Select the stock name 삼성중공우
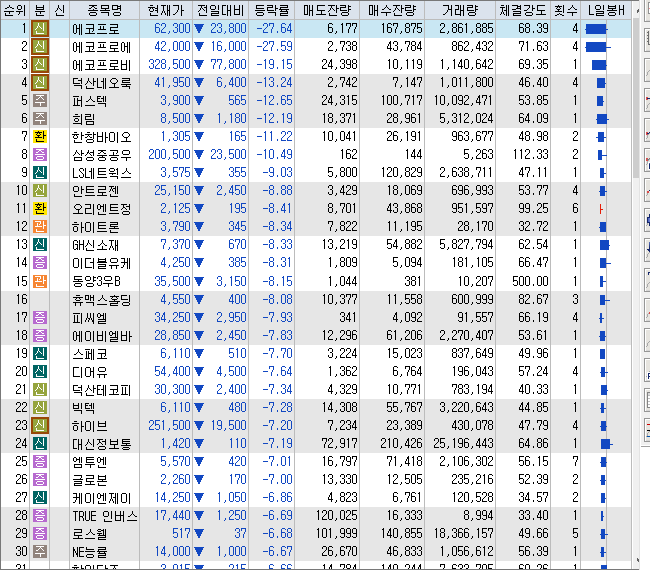Screen dimensions: 650x570 pos(102,155)
